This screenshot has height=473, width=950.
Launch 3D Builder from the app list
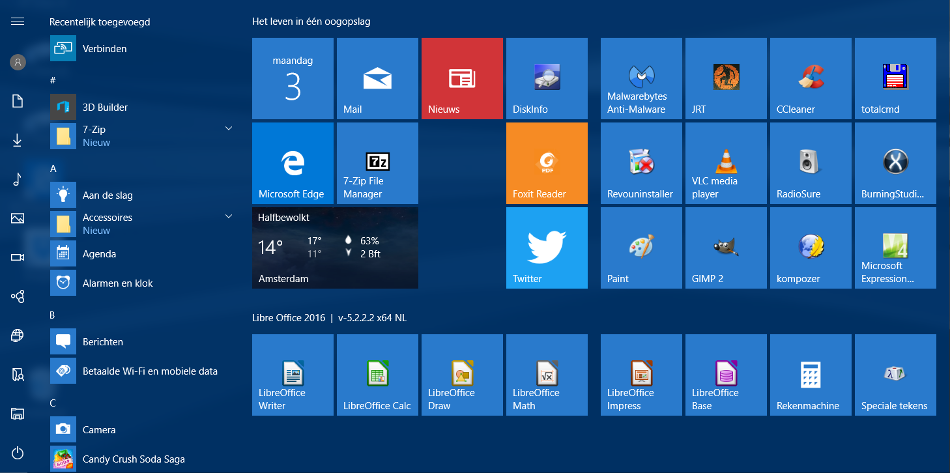tap(142, 107)
